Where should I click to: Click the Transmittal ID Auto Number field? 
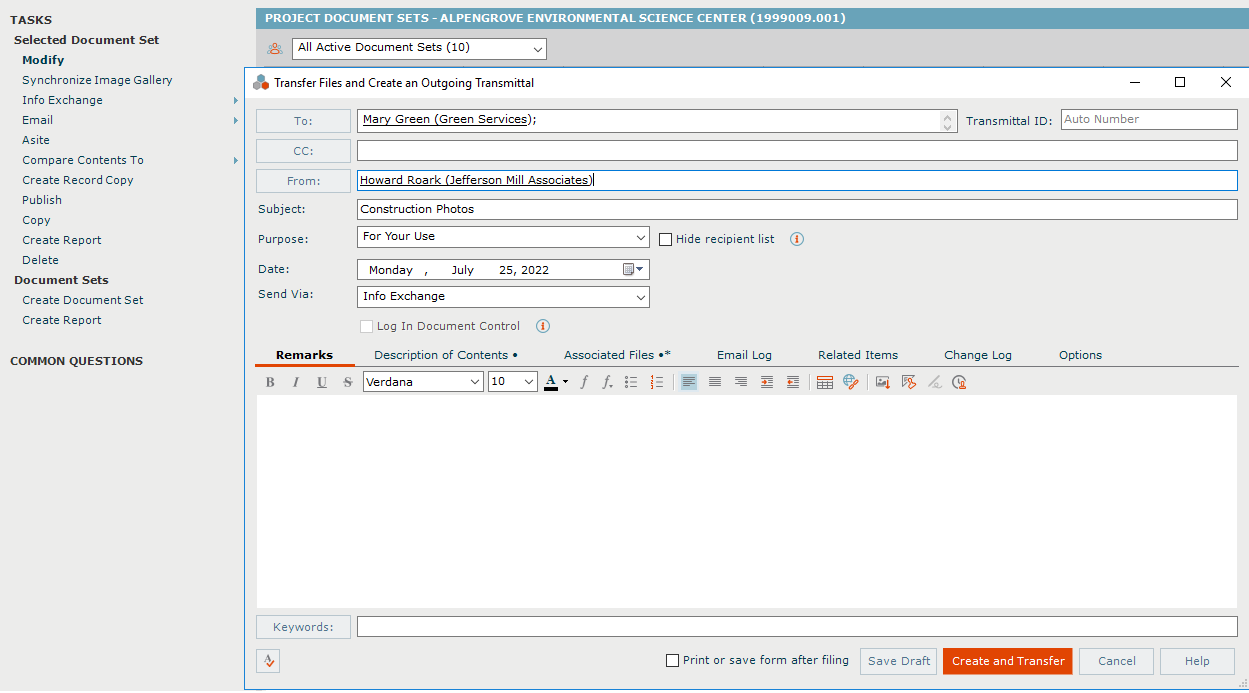click(1149, 120)
